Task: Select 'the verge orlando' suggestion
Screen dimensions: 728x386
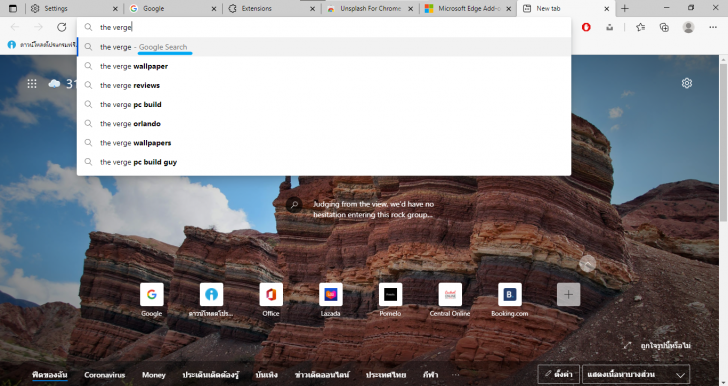Action: (324, 124)
